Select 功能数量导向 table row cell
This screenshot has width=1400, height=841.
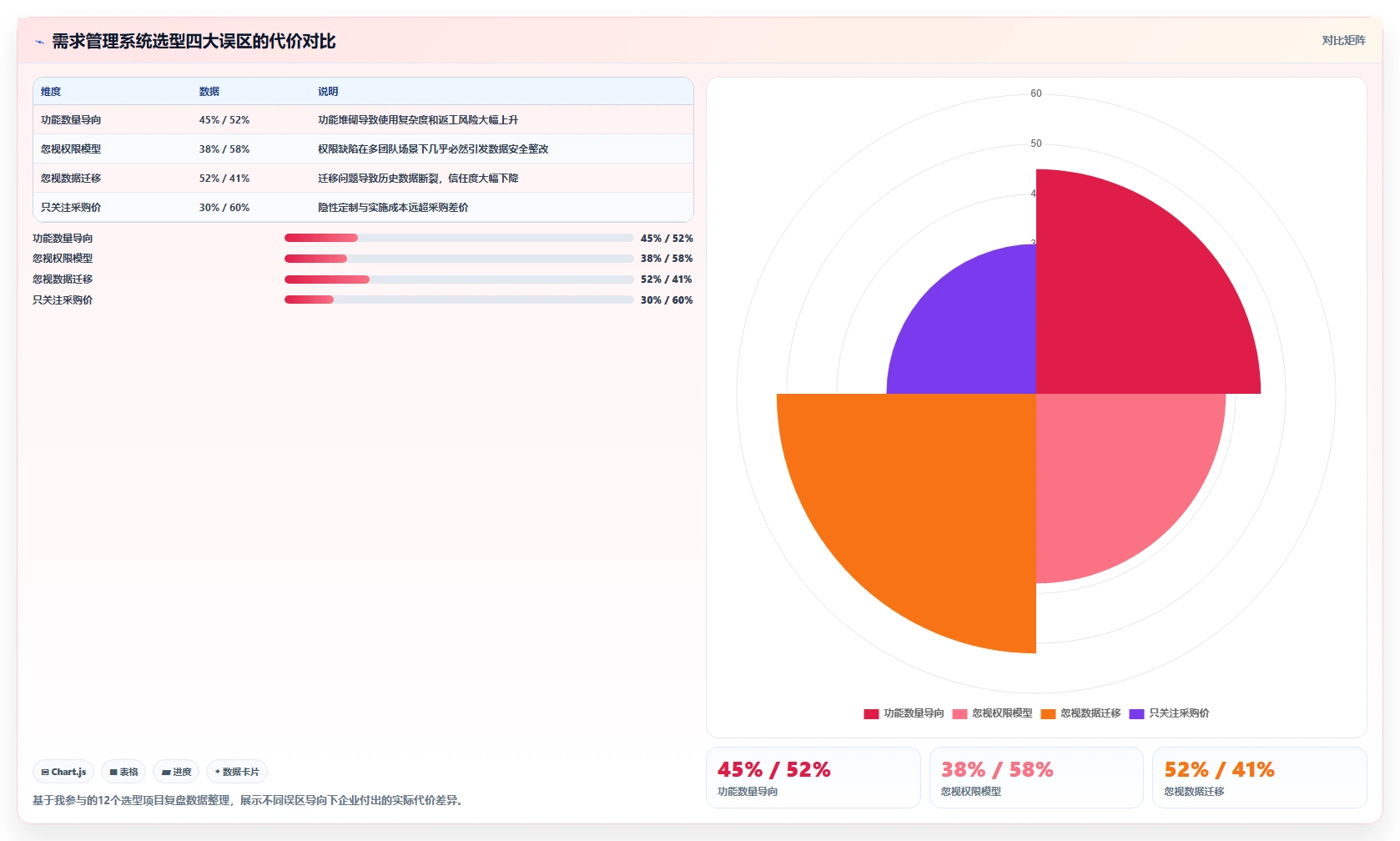coord(71,120)
